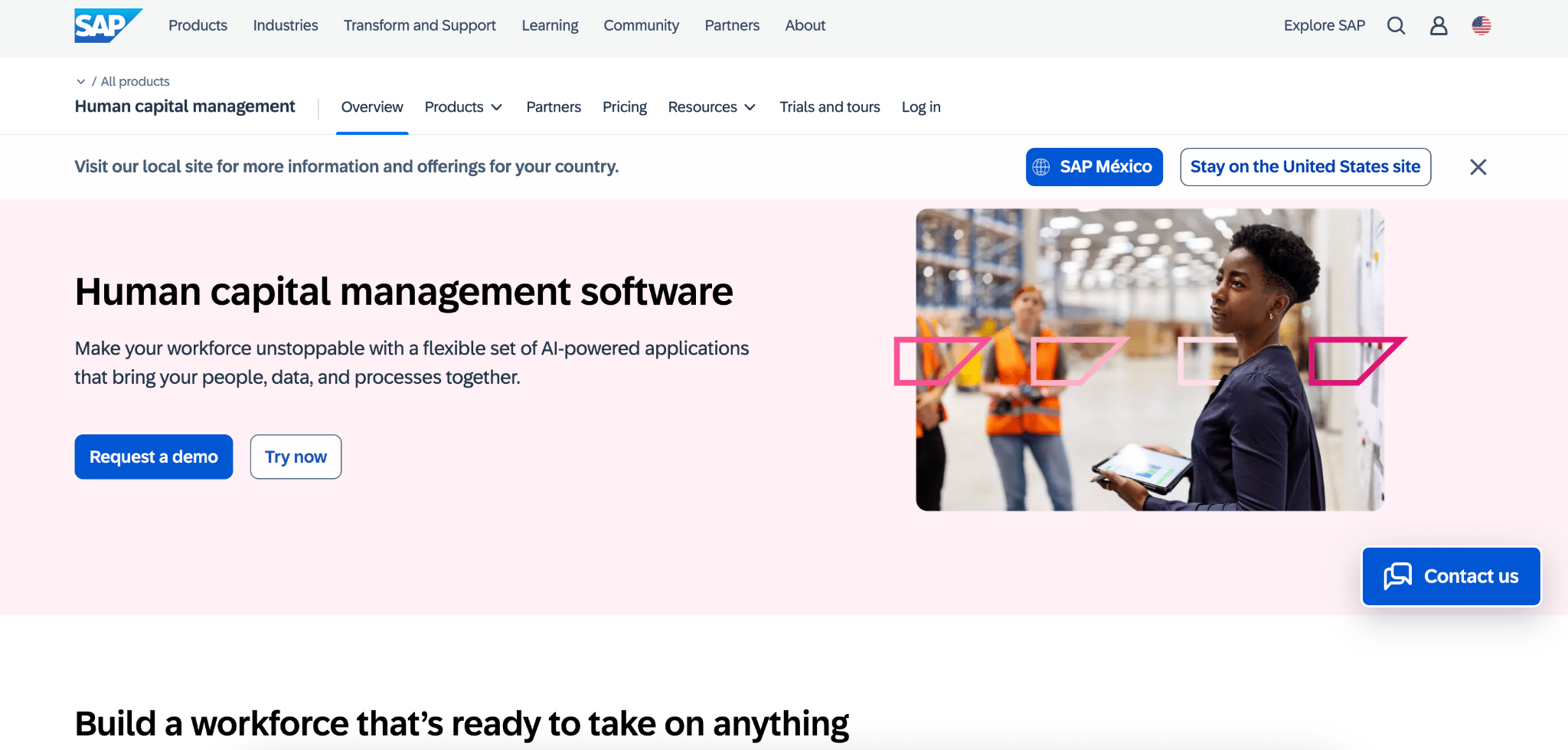1568x750 pixels.
Task: Click the warehouse worker hero image
Action: tap(1149, 359)
